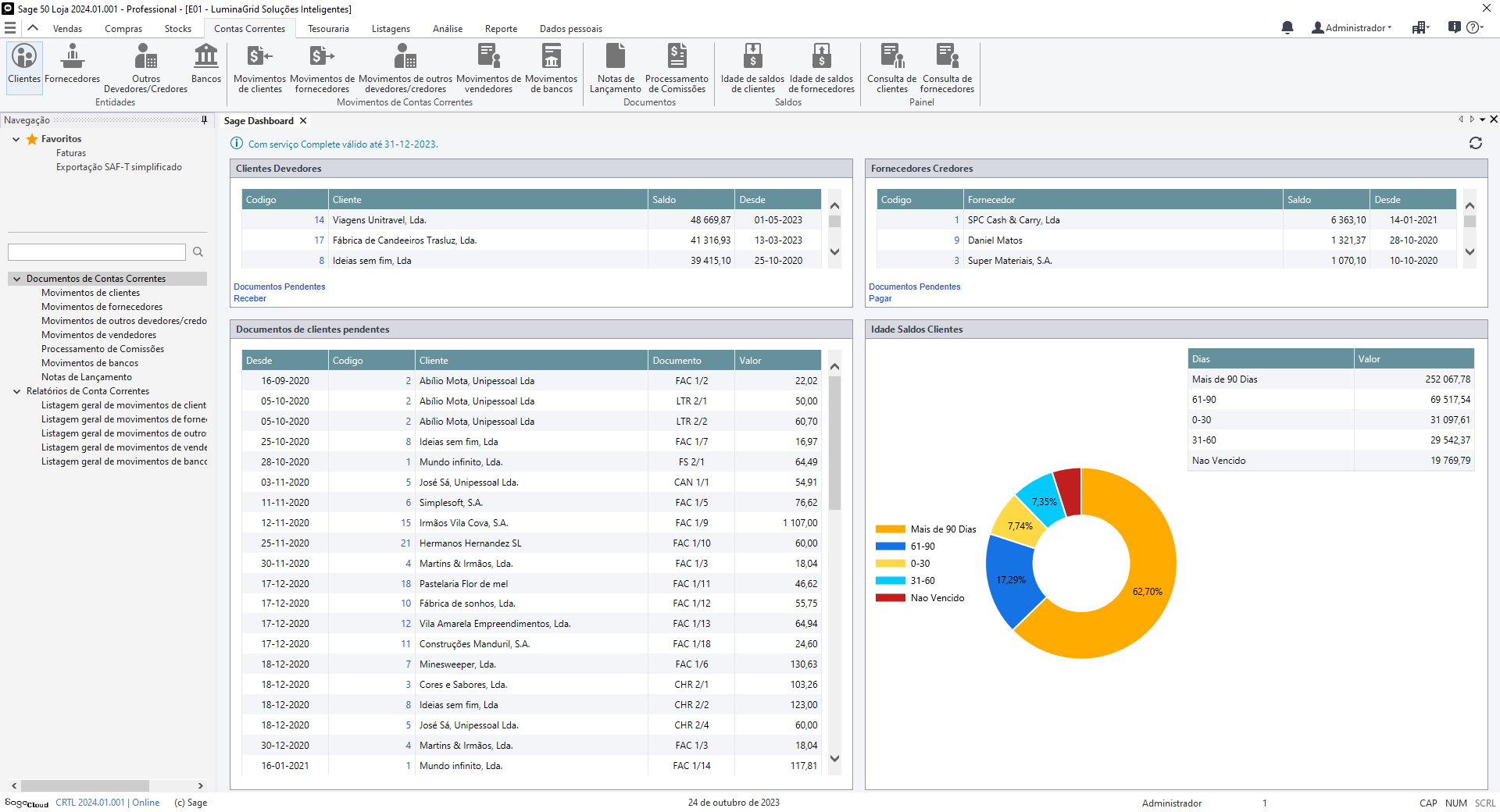Close the Sage Dashboard tab
Image resolution: width=1500 pixels, height=812 pixels.
(x=303, y=121)
